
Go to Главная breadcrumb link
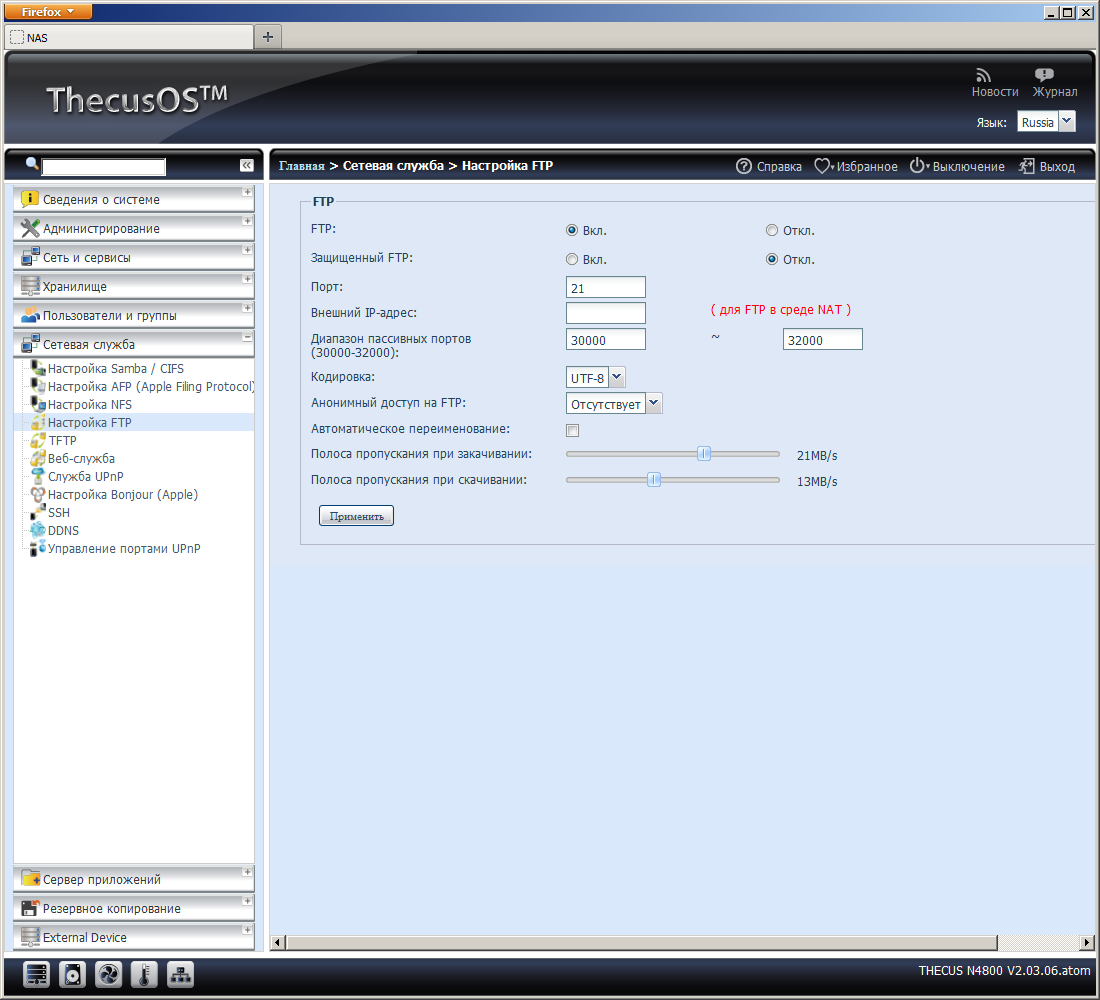tap(302, 166)
